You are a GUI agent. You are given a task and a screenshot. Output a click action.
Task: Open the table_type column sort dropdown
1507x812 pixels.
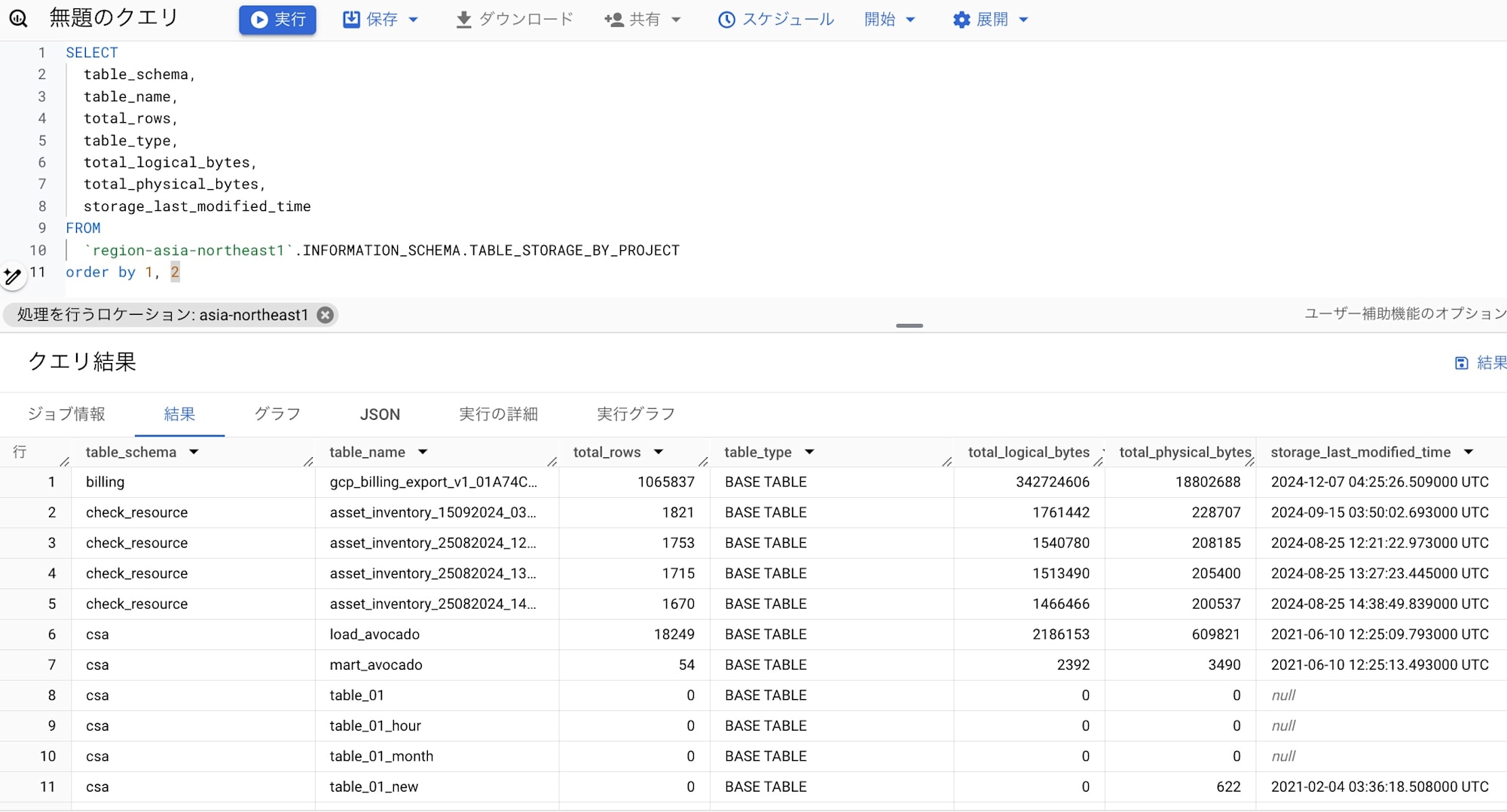[809, 452]
